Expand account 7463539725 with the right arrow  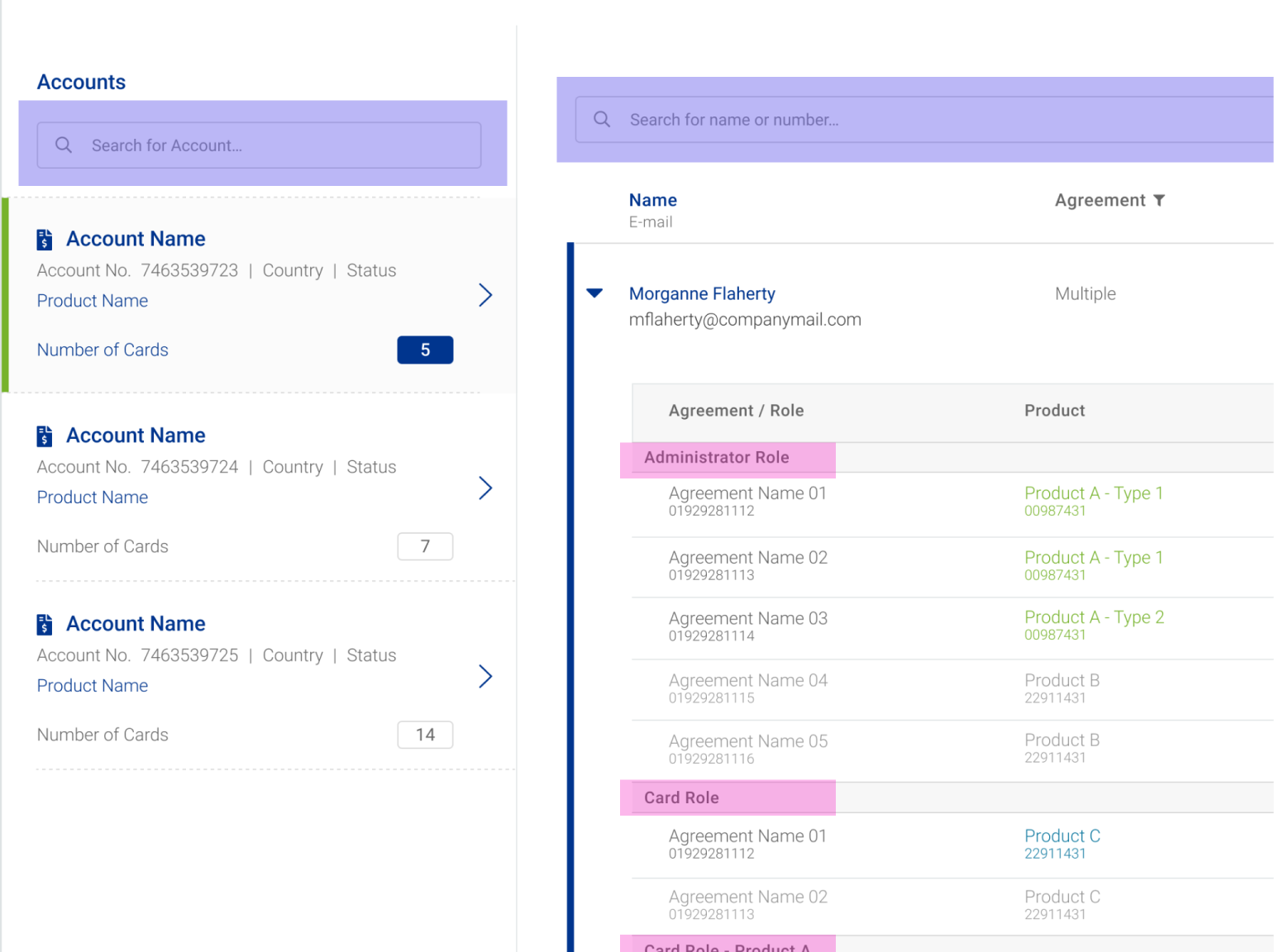click(x=485, y=677)
